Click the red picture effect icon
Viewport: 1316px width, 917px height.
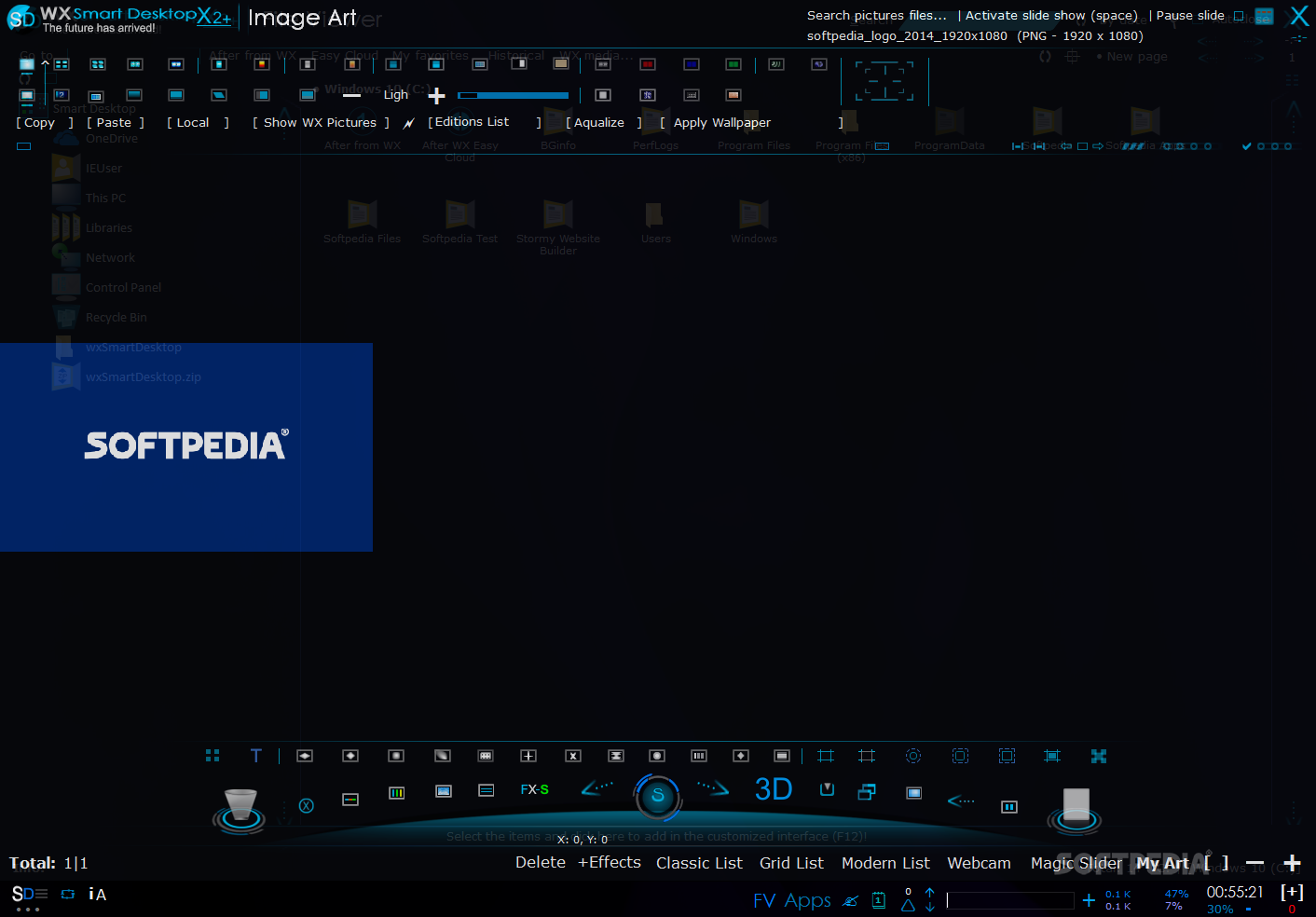point(648,64)
